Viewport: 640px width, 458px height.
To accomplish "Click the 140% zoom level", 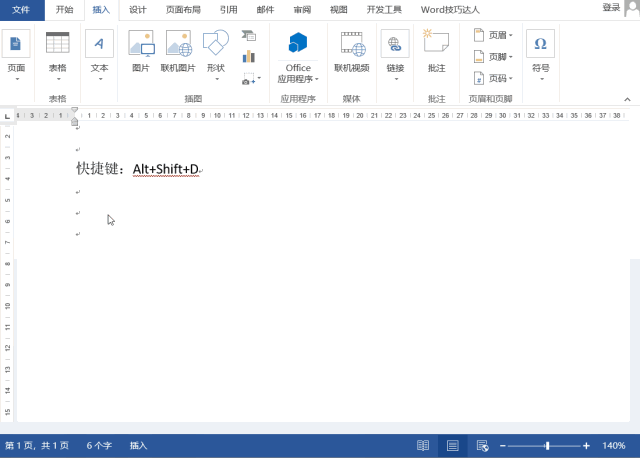I will [613, 446].
